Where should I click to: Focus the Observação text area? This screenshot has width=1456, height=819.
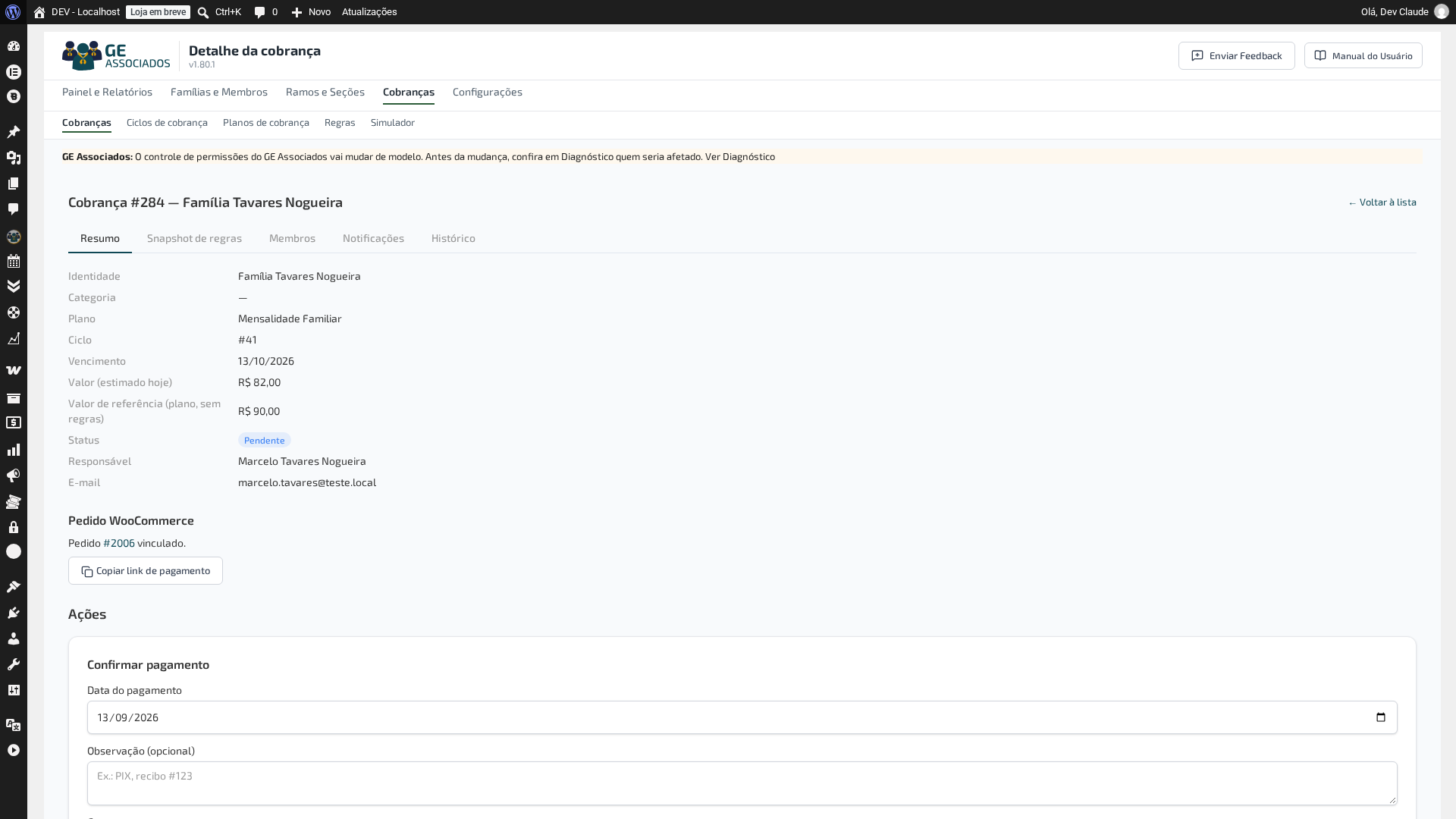coord(742,783)
